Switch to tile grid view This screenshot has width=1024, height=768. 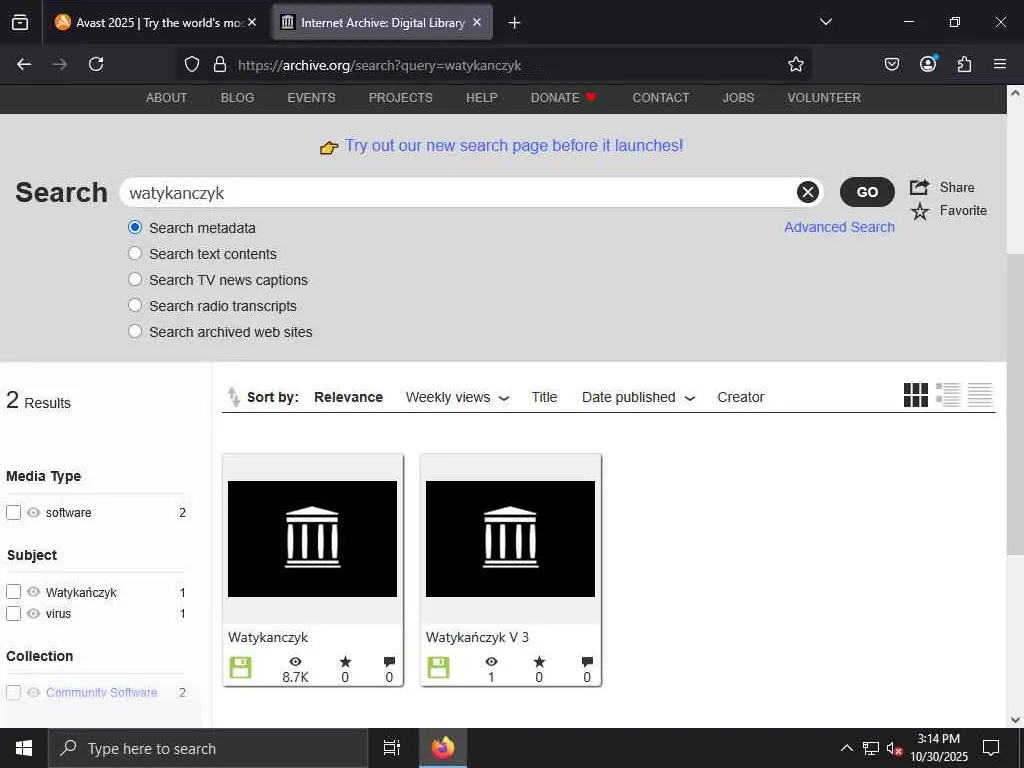[x=916, y=395]
